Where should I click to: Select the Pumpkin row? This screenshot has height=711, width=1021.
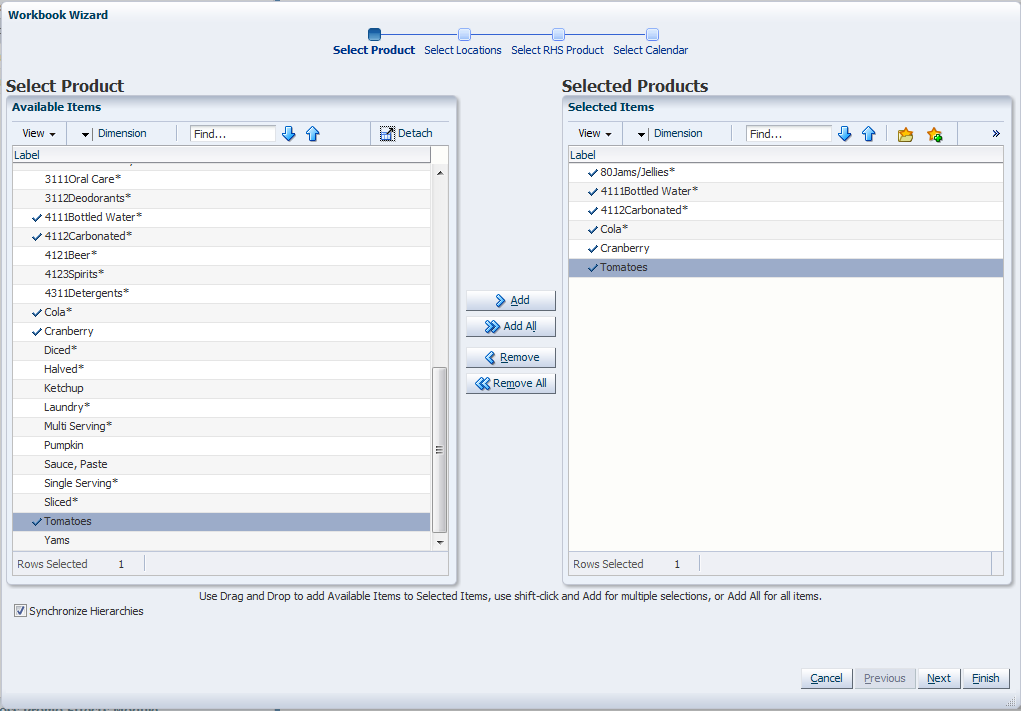[221, 445]
